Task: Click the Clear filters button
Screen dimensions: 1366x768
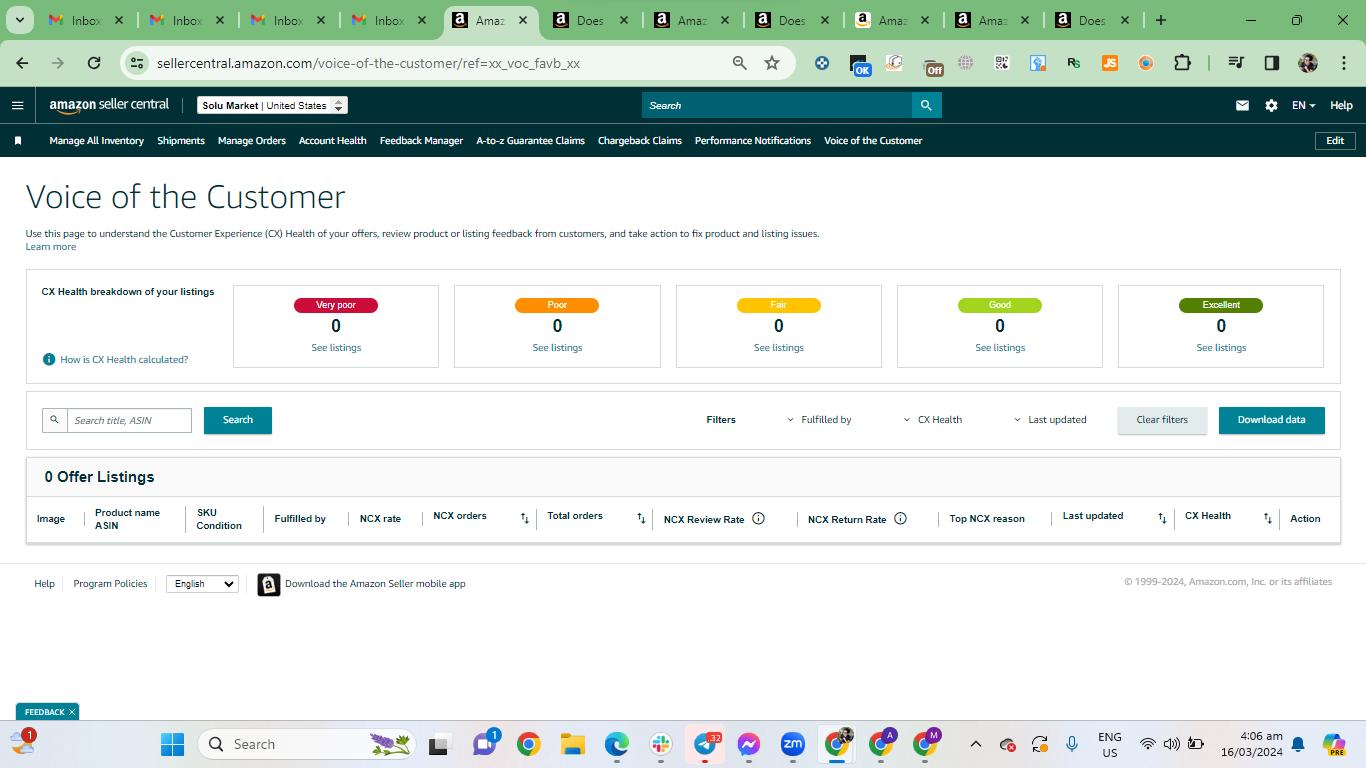Action: point(1162,420)
